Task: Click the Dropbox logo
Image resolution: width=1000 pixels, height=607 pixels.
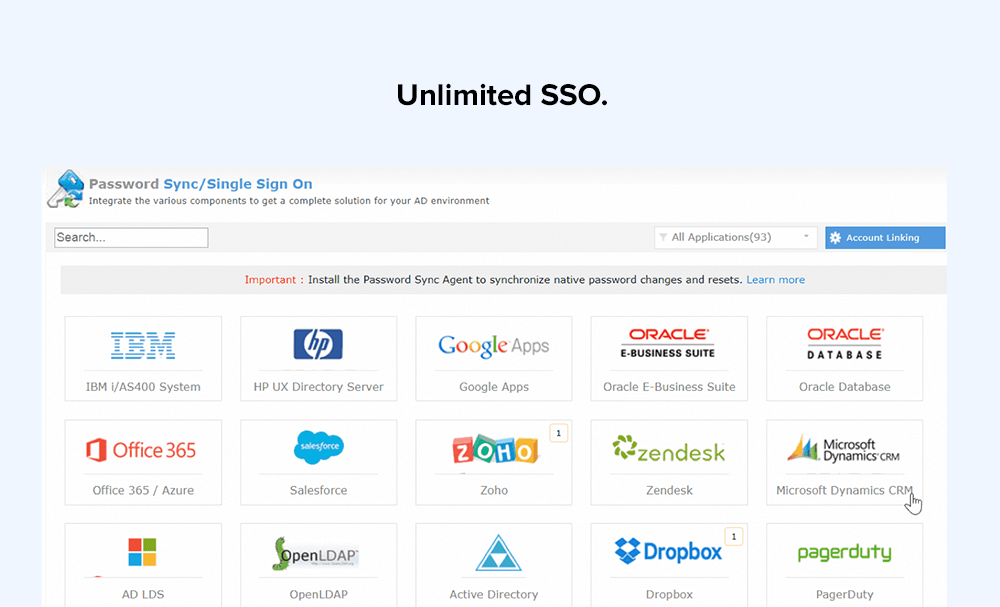Action: 668,552
